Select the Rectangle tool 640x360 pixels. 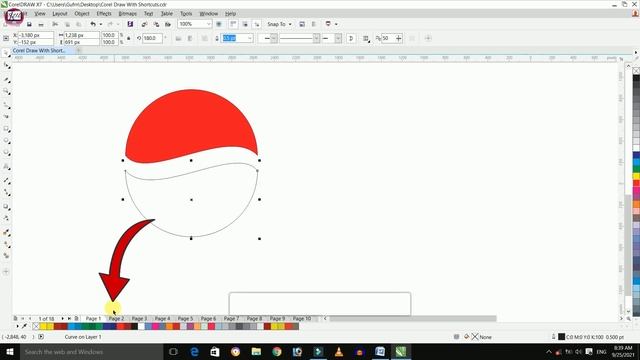pos(6,129)
